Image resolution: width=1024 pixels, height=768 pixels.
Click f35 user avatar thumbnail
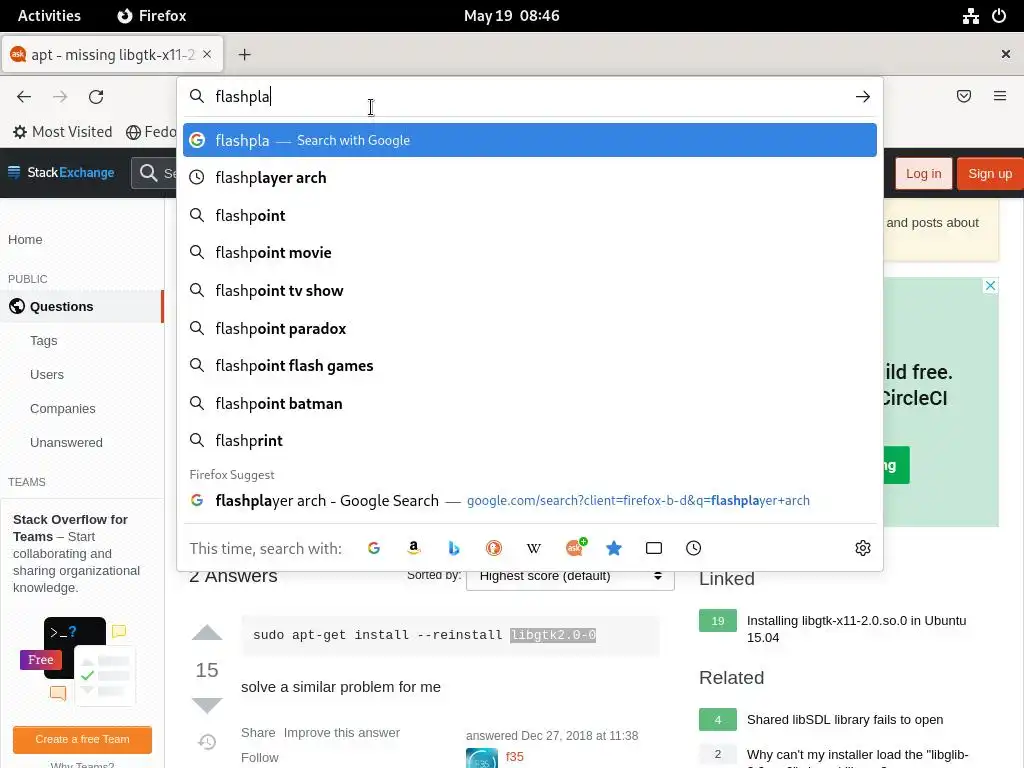coord(482,759)
